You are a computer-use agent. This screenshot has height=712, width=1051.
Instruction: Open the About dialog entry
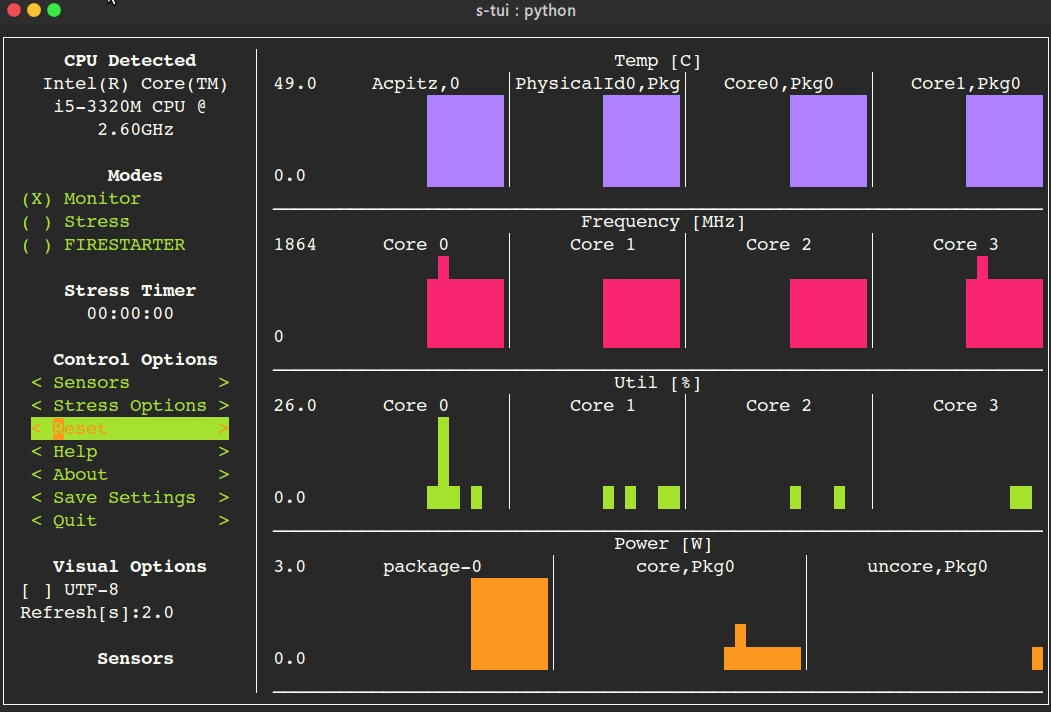point(130,475)
